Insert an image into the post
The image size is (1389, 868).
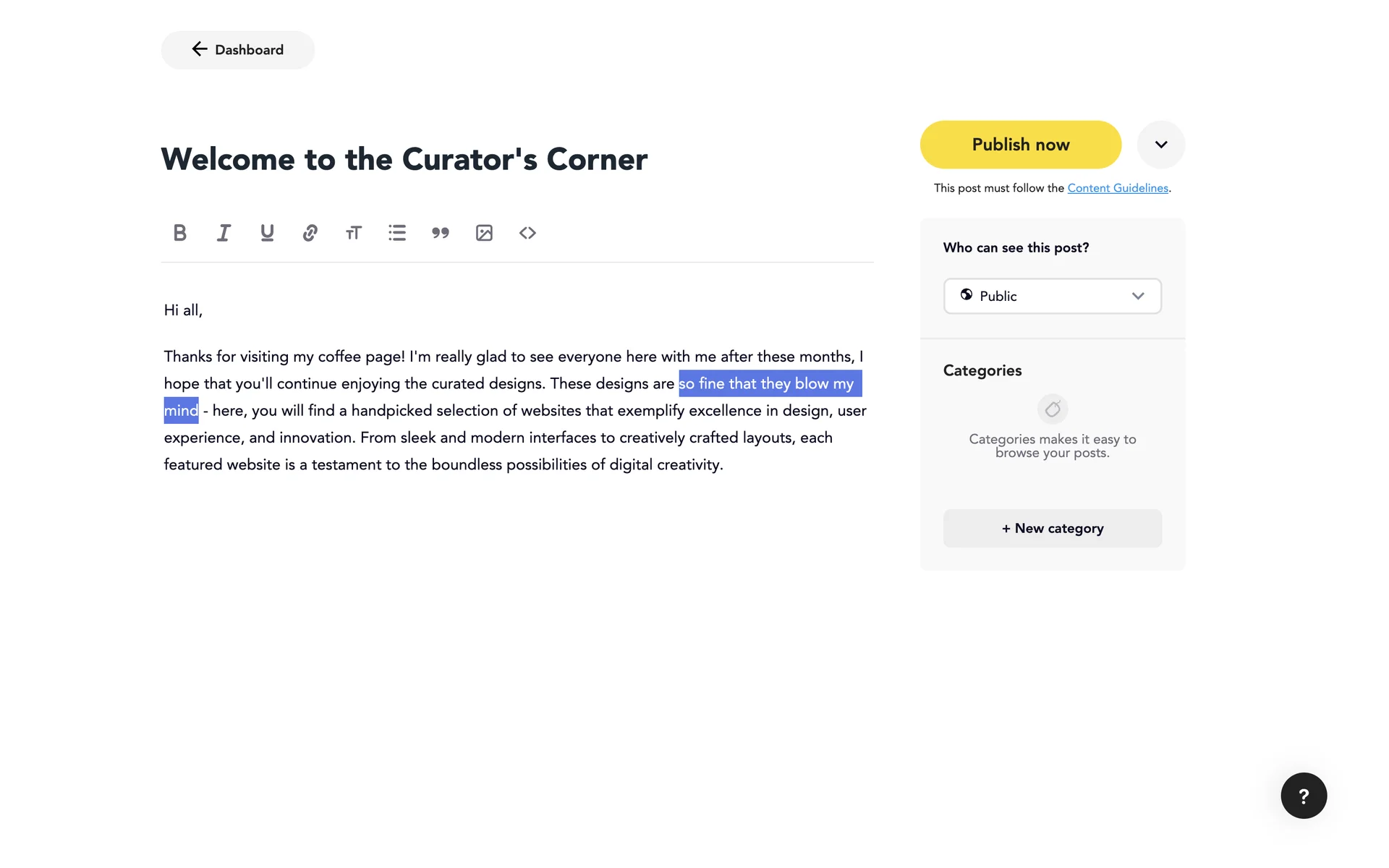(484, 233)
